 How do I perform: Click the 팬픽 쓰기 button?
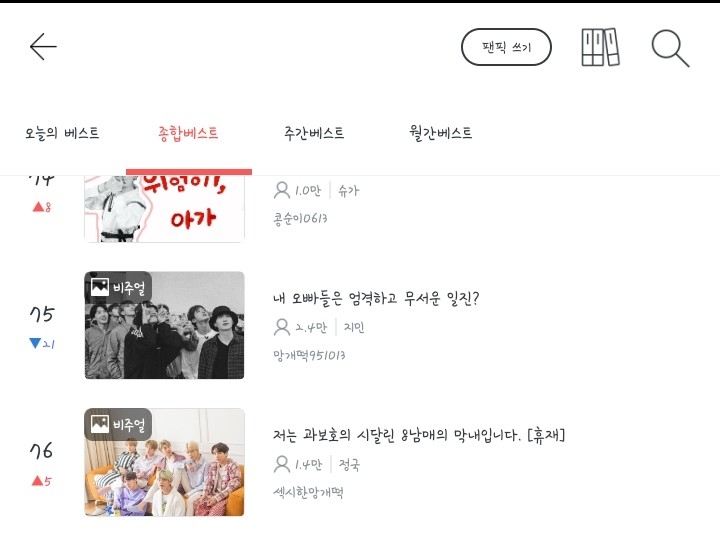click(x=506, y=47)
